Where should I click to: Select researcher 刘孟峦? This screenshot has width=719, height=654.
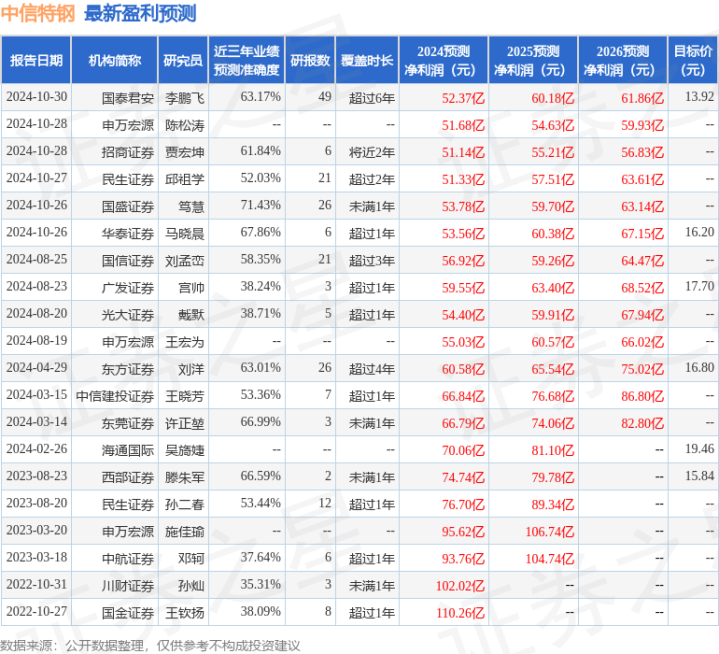point(185,260)
